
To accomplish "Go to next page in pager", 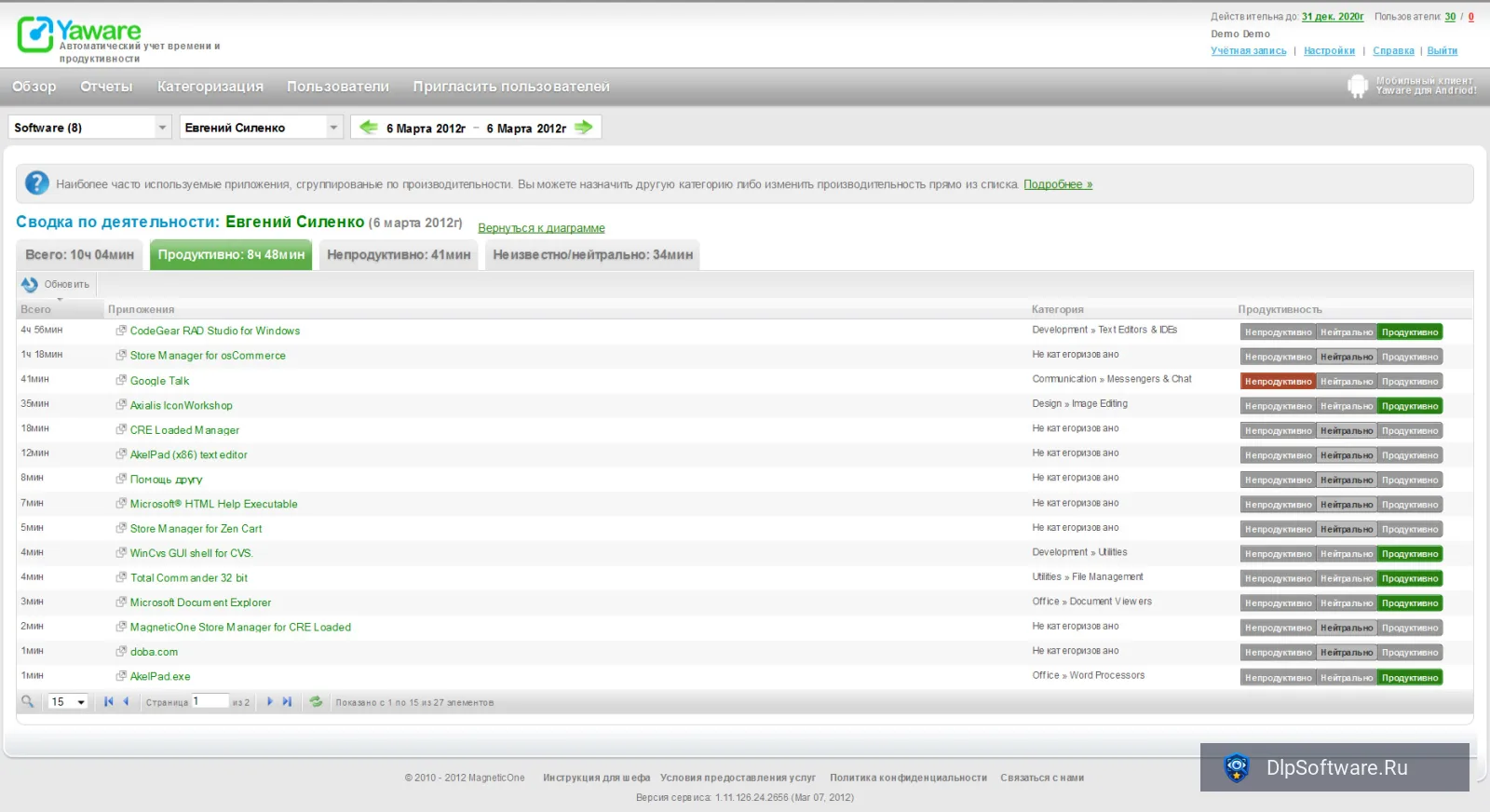I will point(270,701).
